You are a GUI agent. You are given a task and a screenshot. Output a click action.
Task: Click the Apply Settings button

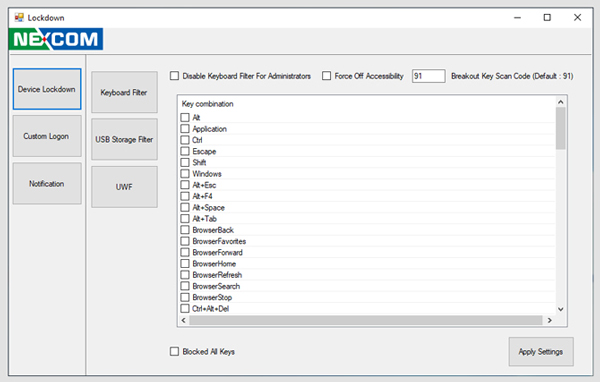coord(541,351)
